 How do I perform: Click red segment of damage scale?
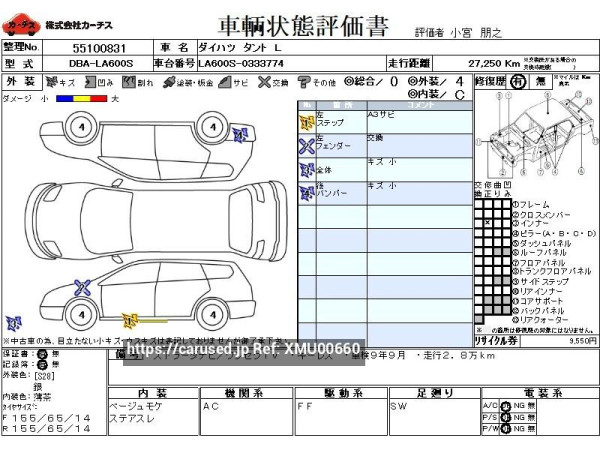pyautogui.click(x=99, y=98)
